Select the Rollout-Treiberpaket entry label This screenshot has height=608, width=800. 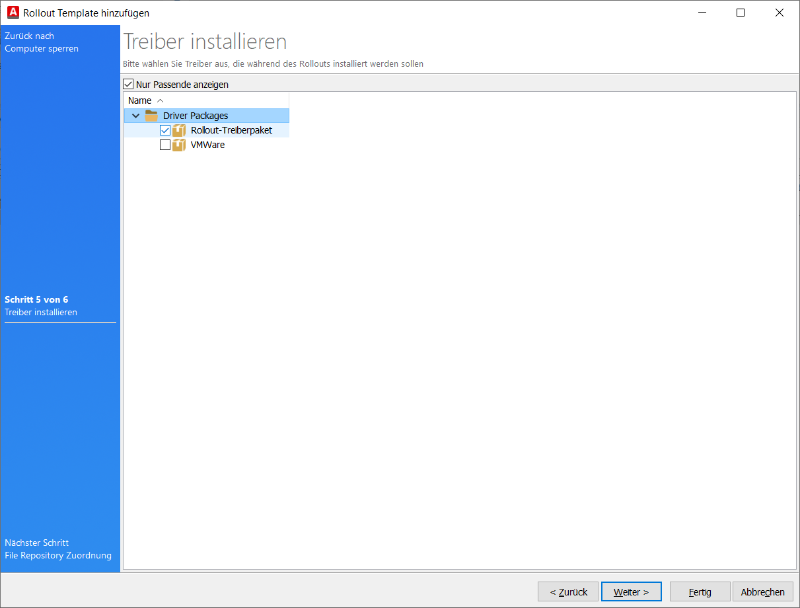pos(231,130)
